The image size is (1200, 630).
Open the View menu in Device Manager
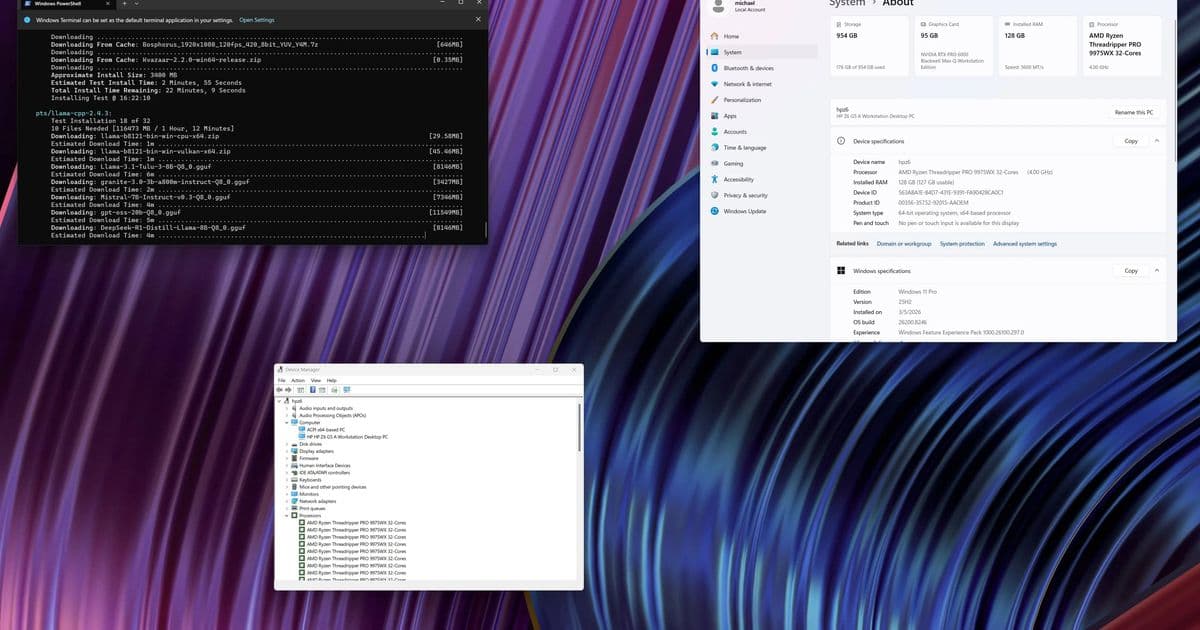coord(314,380)
